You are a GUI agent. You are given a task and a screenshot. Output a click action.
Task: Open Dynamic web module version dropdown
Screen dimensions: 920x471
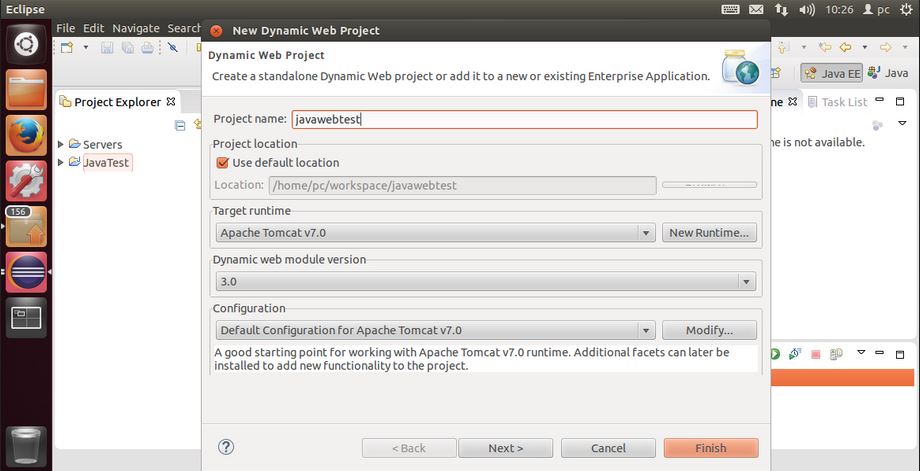point(485,282)
